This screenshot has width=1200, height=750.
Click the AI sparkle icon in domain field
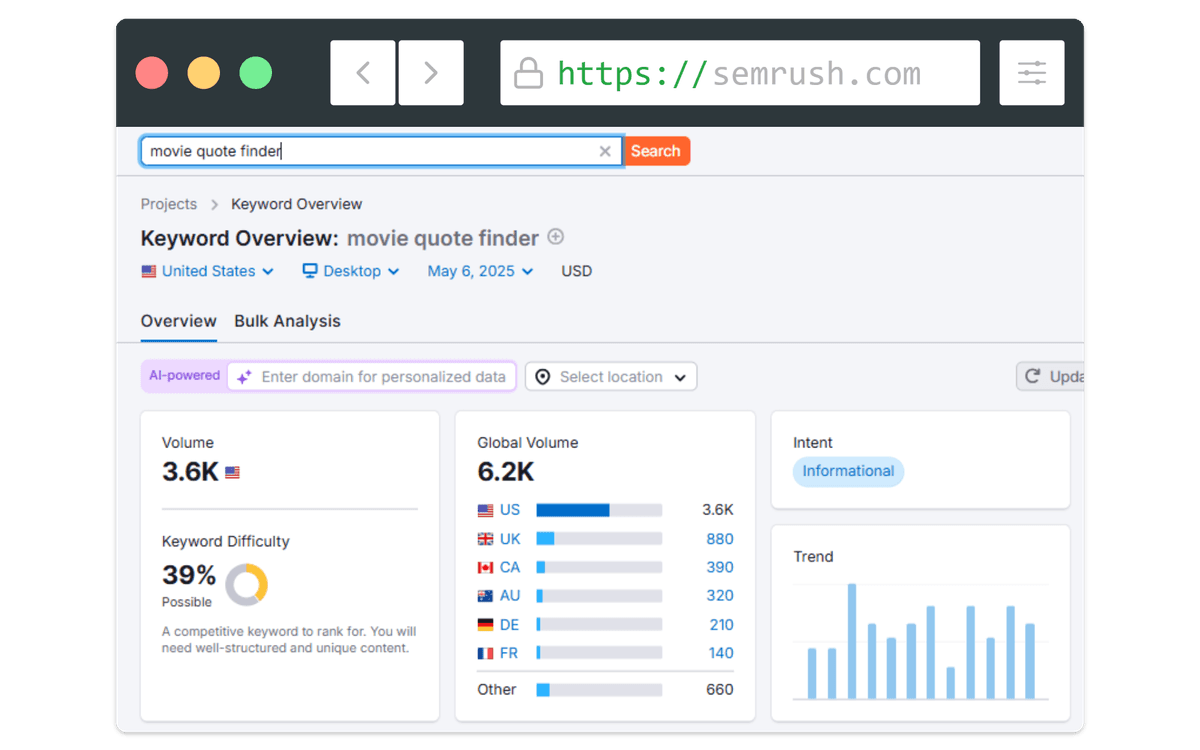tap(244, 377)
